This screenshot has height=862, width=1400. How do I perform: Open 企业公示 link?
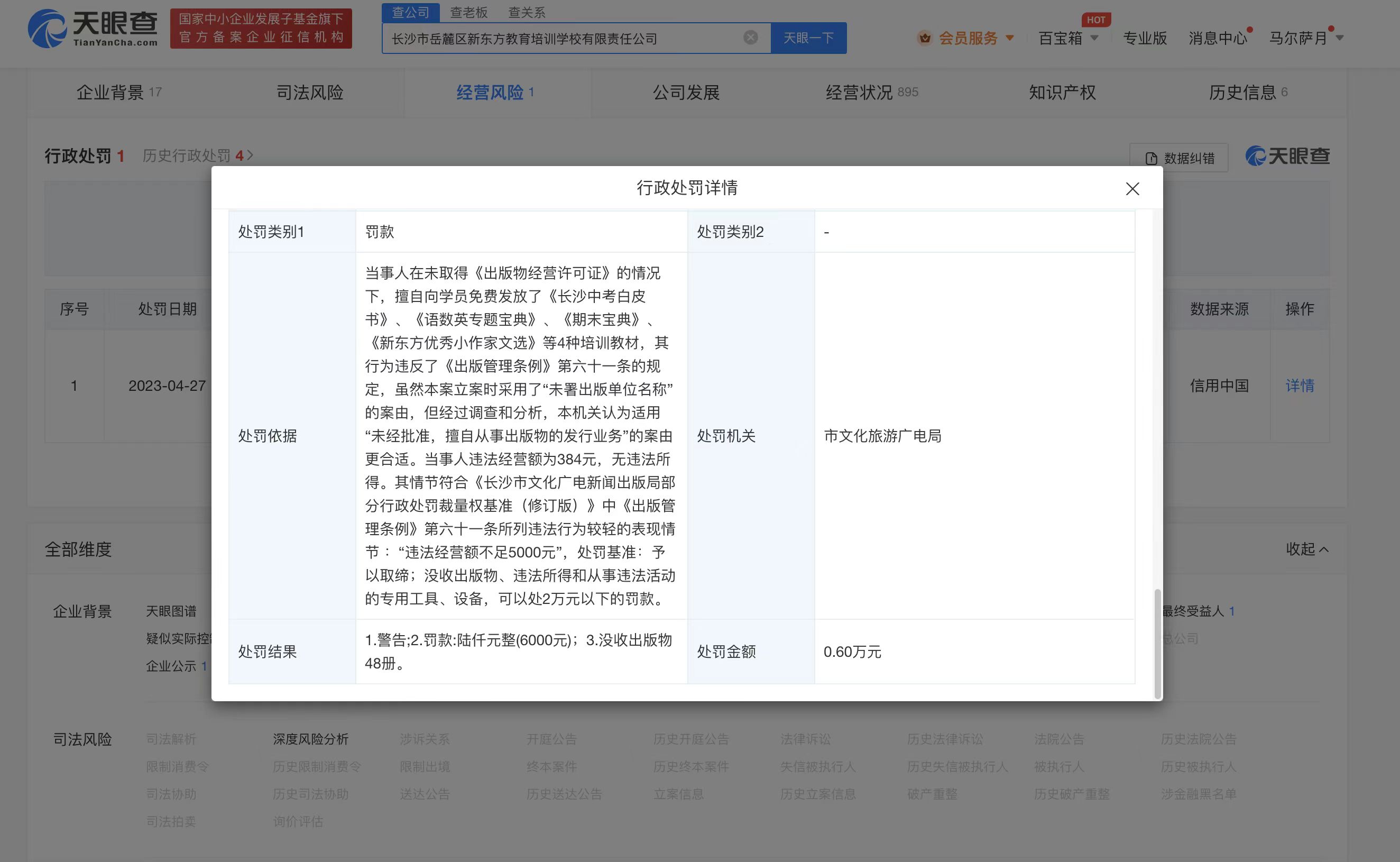176,666
